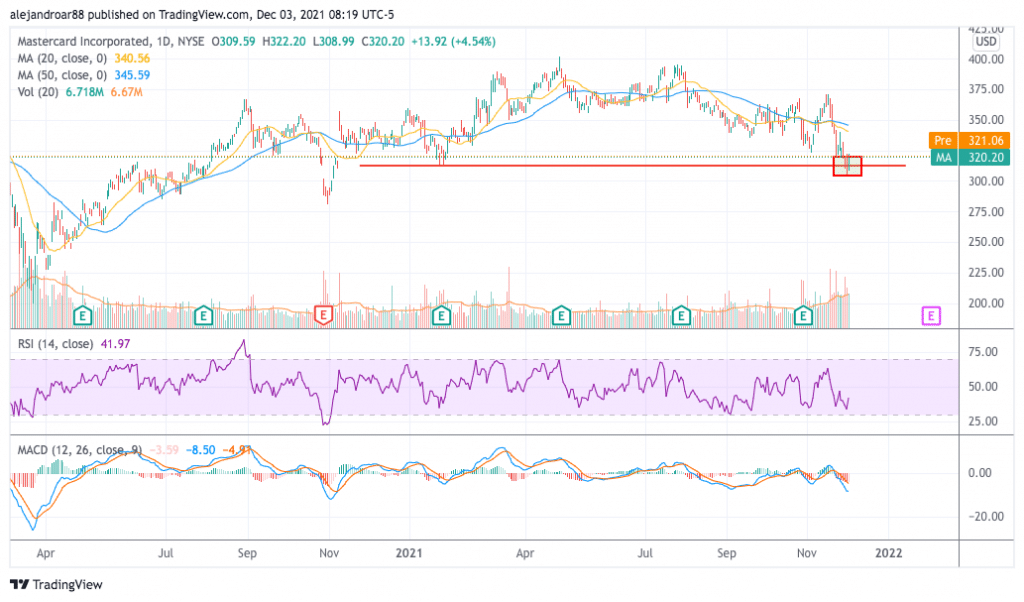This screenshot has width=1024, height=602.
Task: Select the RSI (14, close) indicator legend
Action: click(55, 343)
